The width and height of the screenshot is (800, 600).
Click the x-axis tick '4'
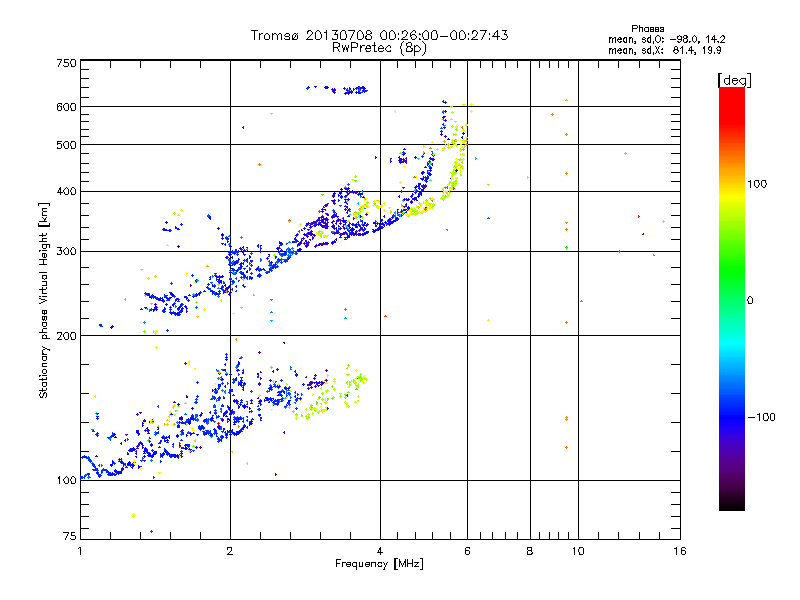[380, 551]
